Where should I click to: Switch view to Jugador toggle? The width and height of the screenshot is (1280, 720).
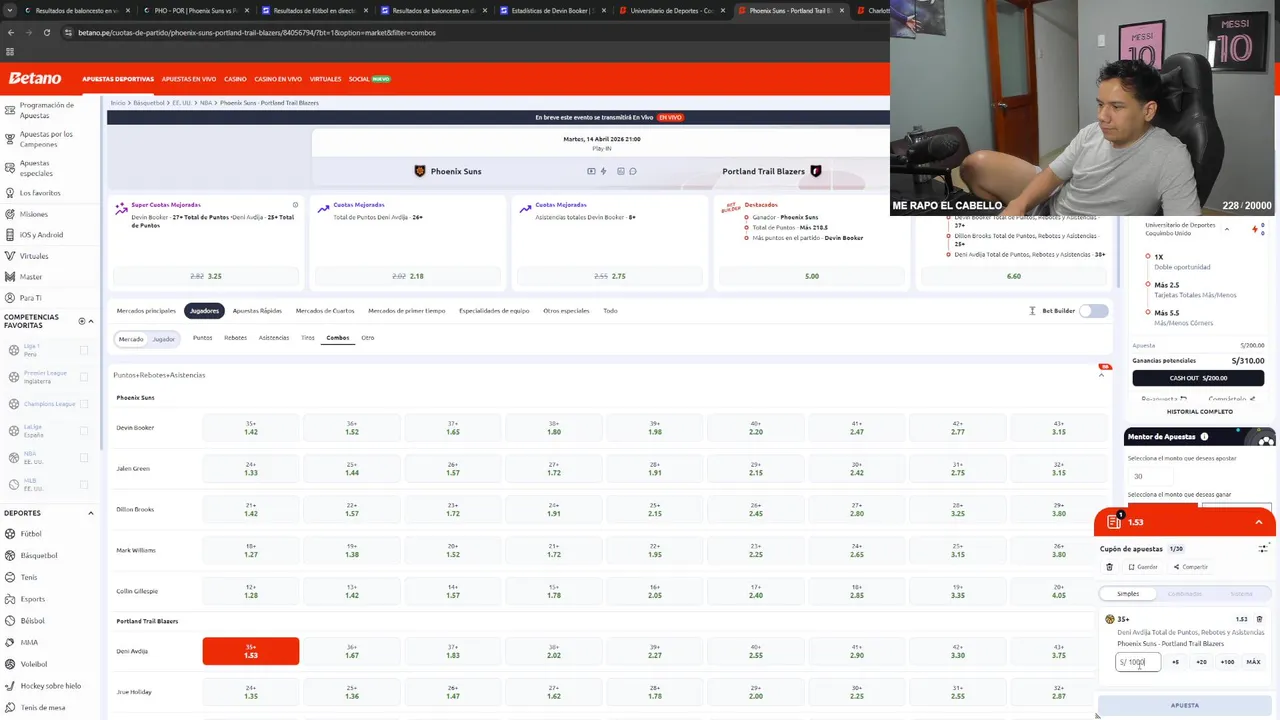coord(164,339)
